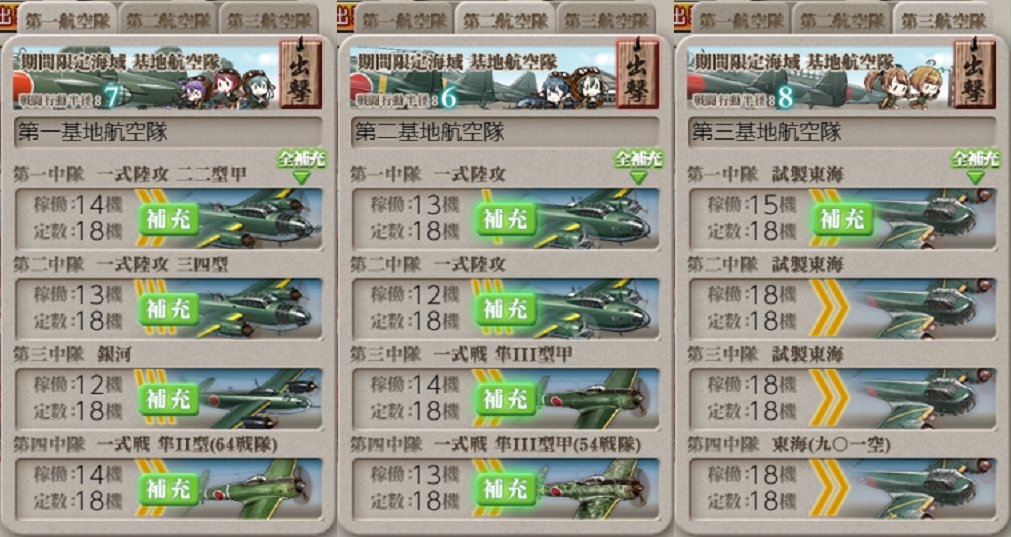1011x537 pixels.
Task: Click the range 8 indicator in third corps banner
Action: tap(785, 98)
